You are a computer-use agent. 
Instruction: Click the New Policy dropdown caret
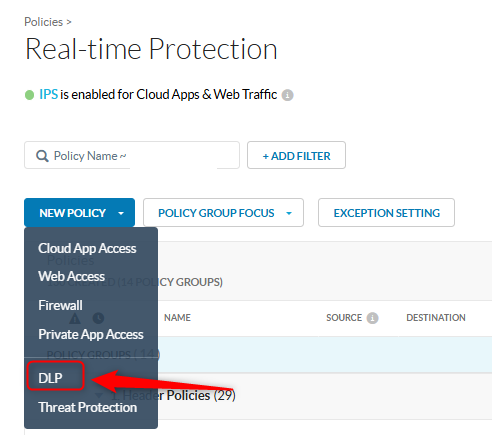click(121, 213)
